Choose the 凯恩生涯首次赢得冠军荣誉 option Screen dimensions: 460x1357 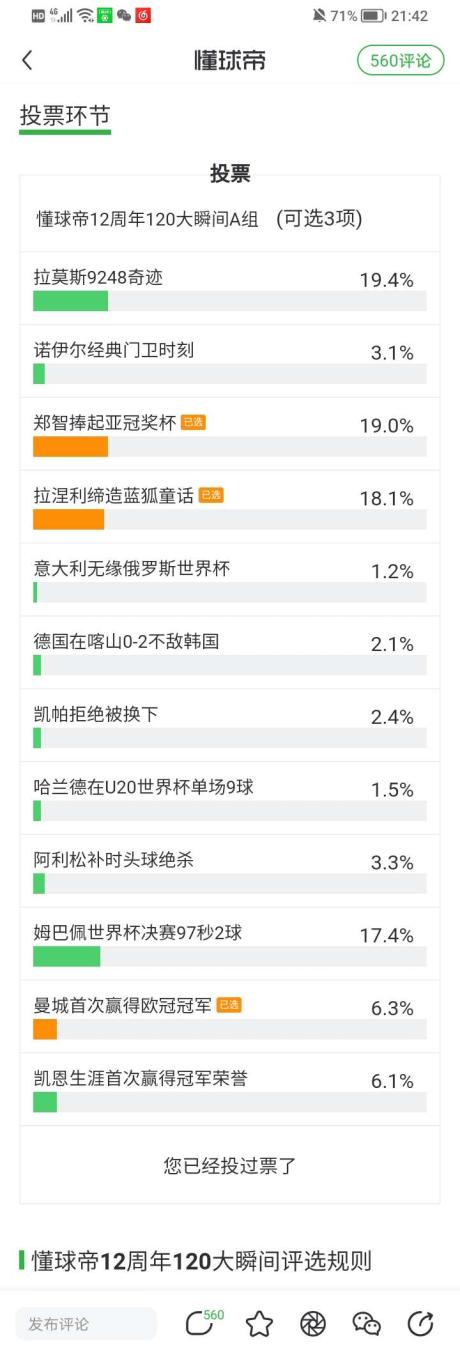pyautogui.click(x=230, y=1089)
